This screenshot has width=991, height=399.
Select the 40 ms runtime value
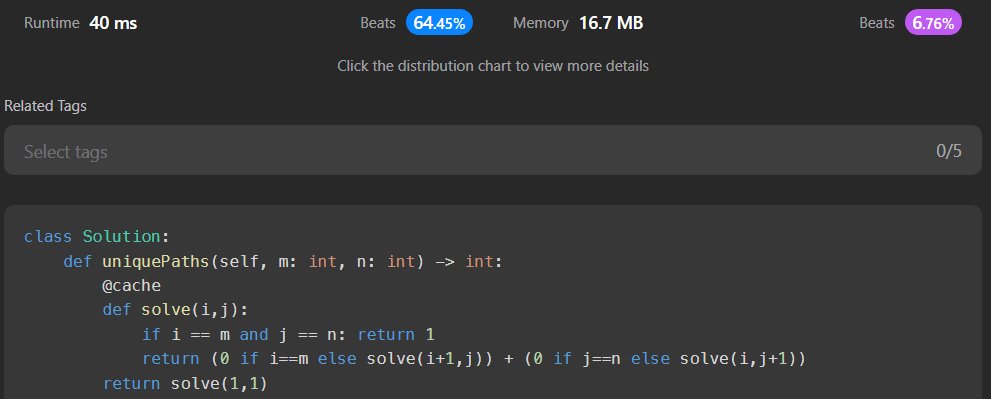pos(113,23)
